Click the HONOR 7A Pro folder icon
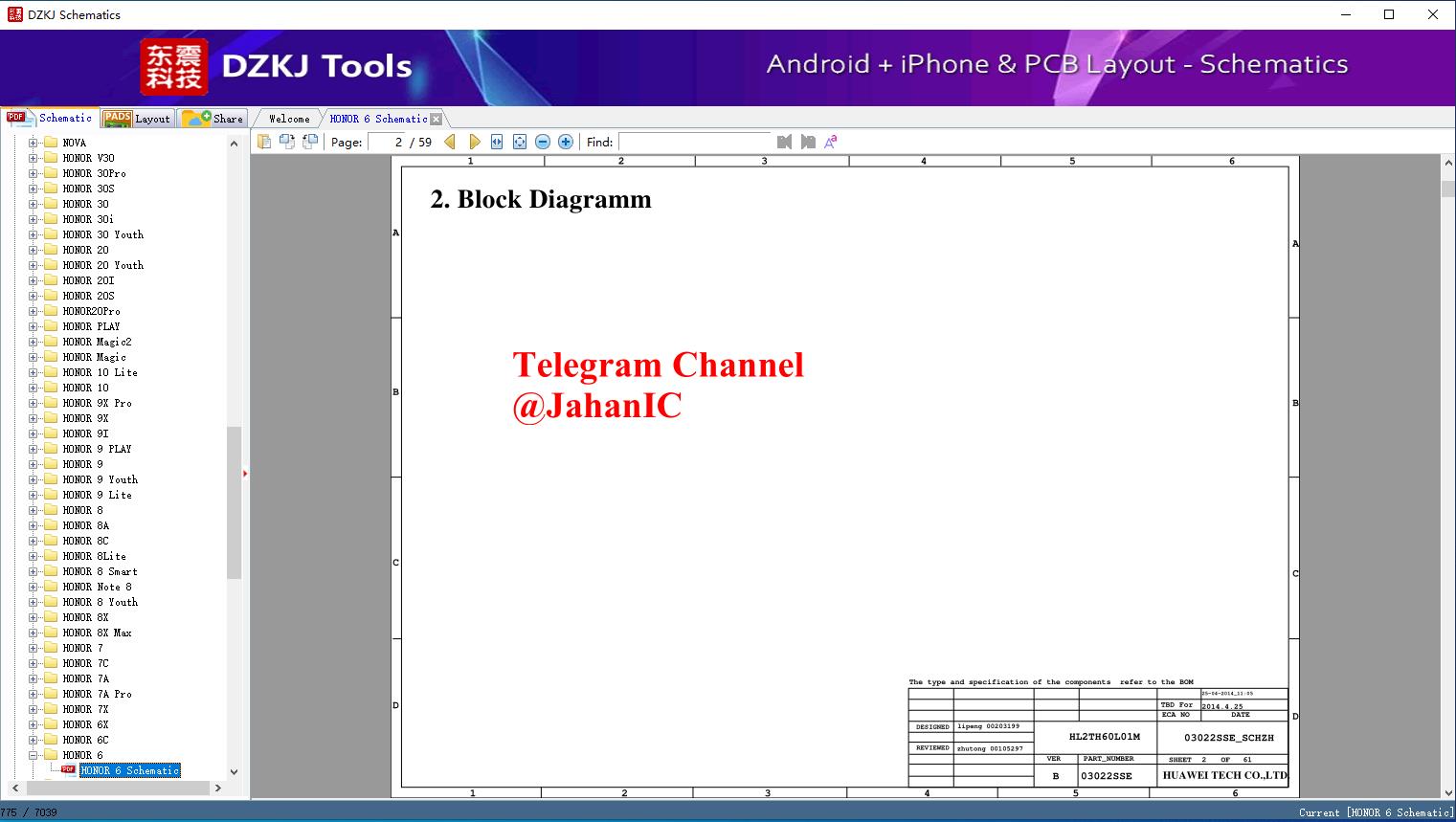The width and height of the screenshot is (1456, 822). 51,694
